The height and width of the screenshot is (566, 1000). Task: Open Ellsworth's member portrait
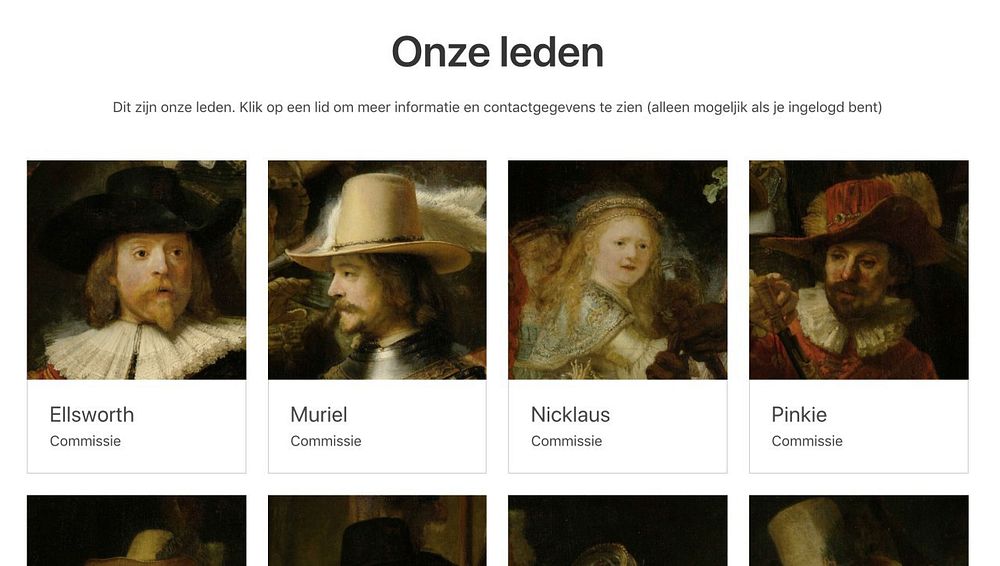[x=136, y=270]
